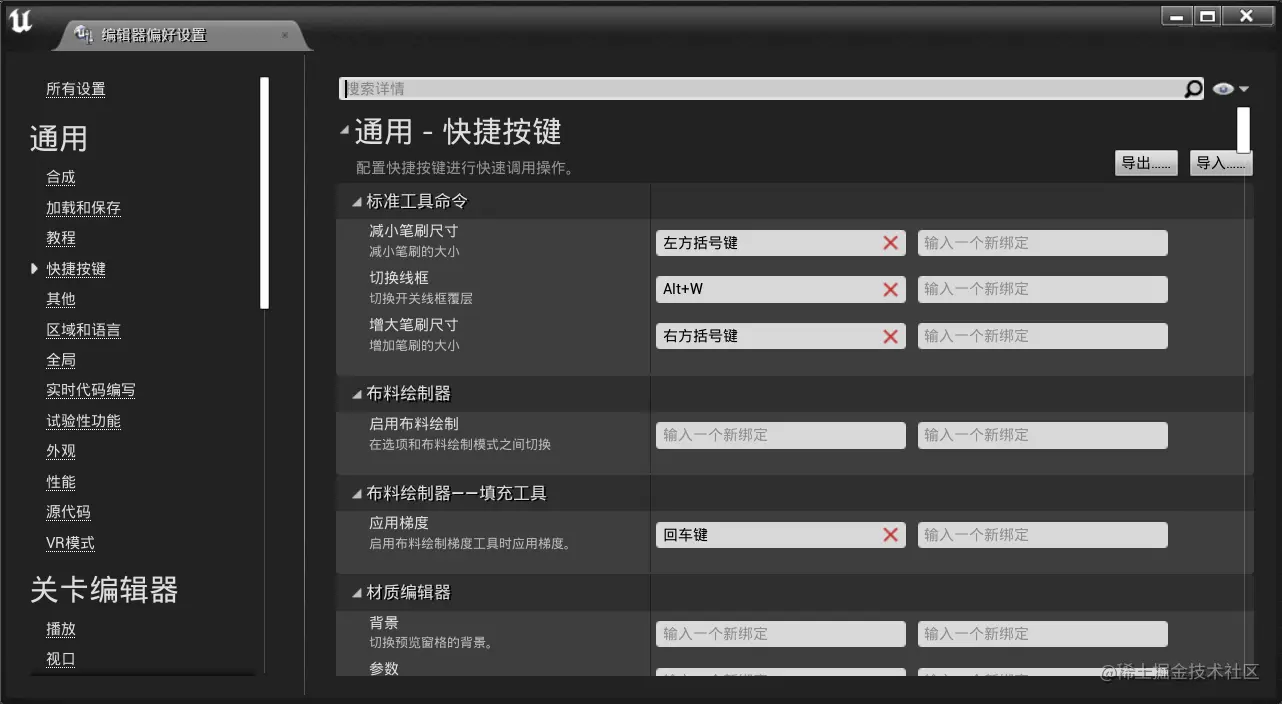Click the search magnifier icon
The image size is (1282, 704).
(1193, 89)
